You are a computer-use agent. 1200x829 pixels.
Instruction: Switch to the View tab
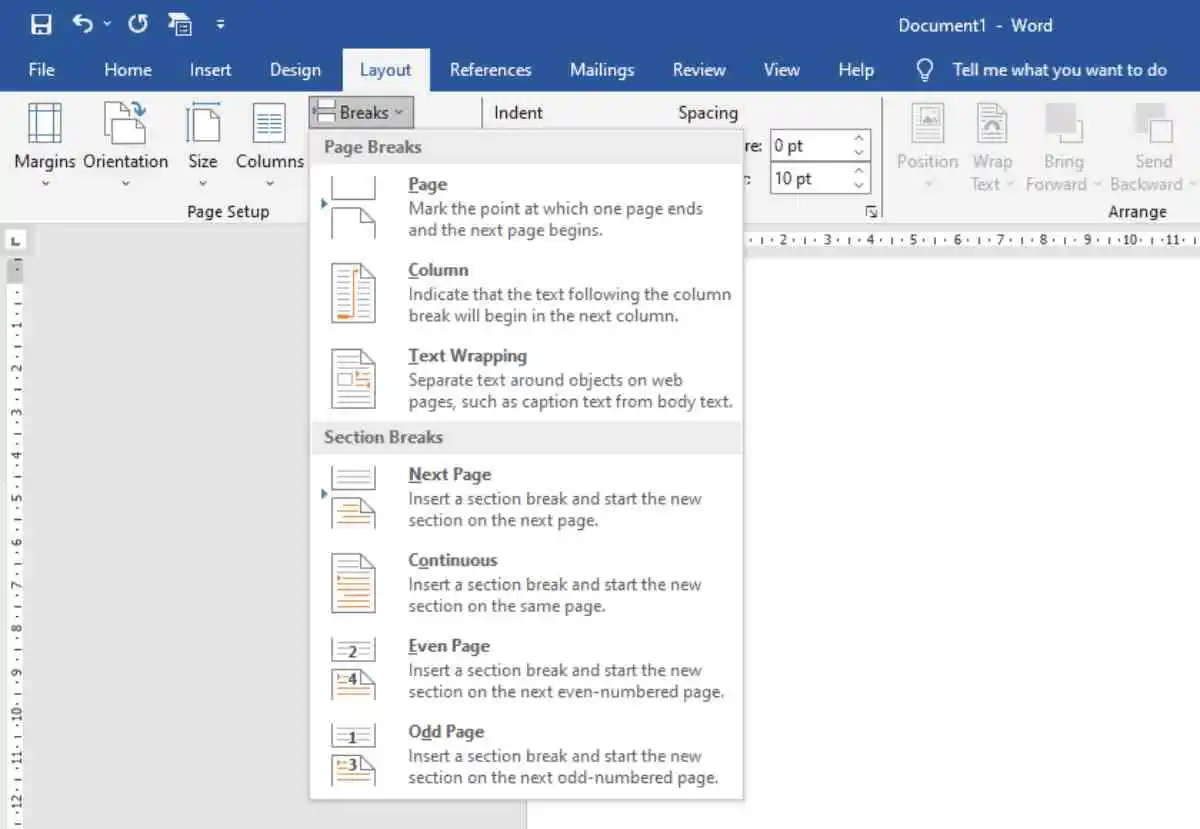pyautogui.click(x=781, y=69)
